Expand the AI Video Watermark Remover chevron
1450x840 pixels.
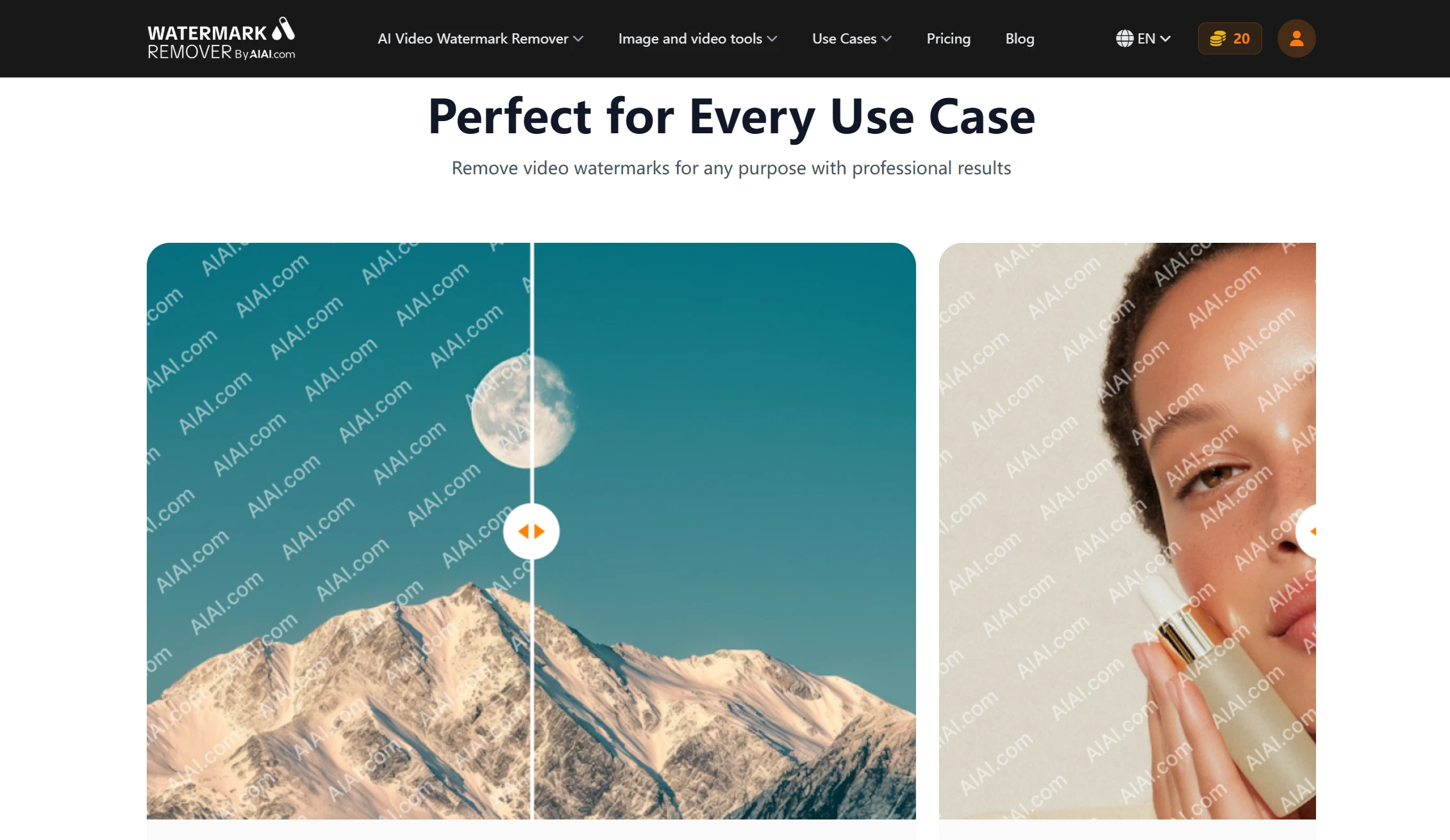tap(578, 39)
